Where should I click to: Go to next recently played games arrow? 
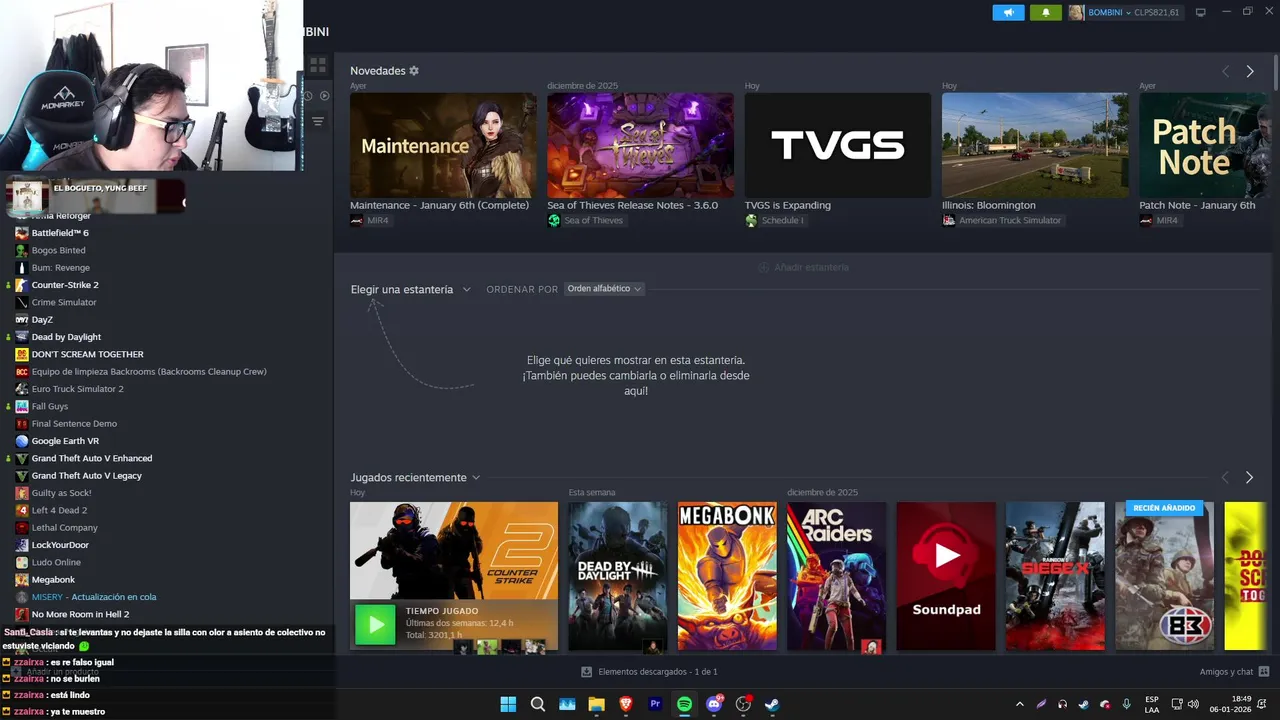point(1249,478)
